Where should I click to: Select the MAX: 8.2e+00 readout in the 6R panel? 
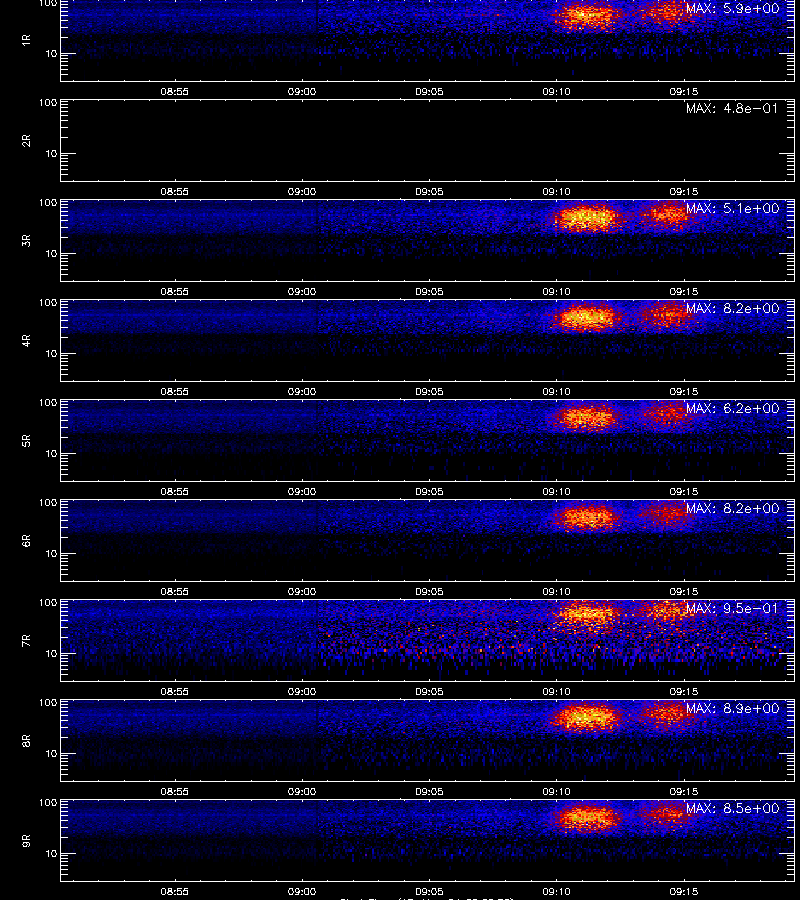click(732, 508)
